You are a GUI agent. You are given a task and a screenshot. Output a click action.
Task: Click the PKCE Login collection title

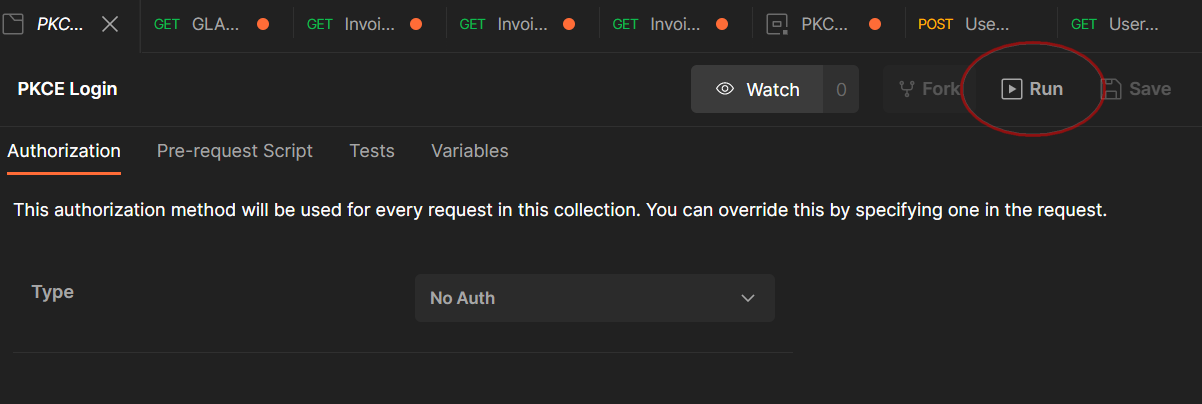(67, 89)
